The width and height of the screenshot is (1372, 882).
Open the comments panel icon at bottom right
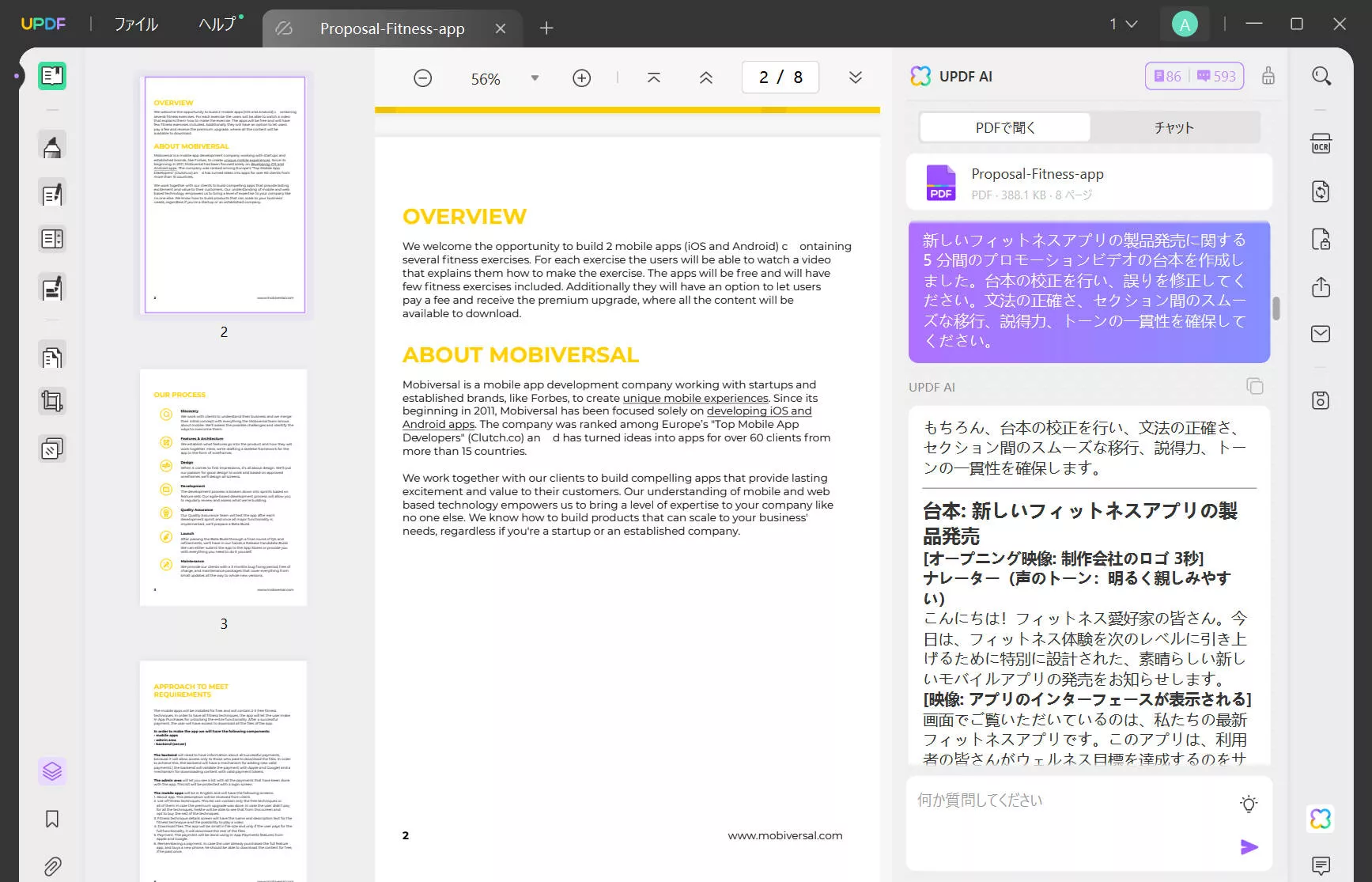tap(1321, 865)
